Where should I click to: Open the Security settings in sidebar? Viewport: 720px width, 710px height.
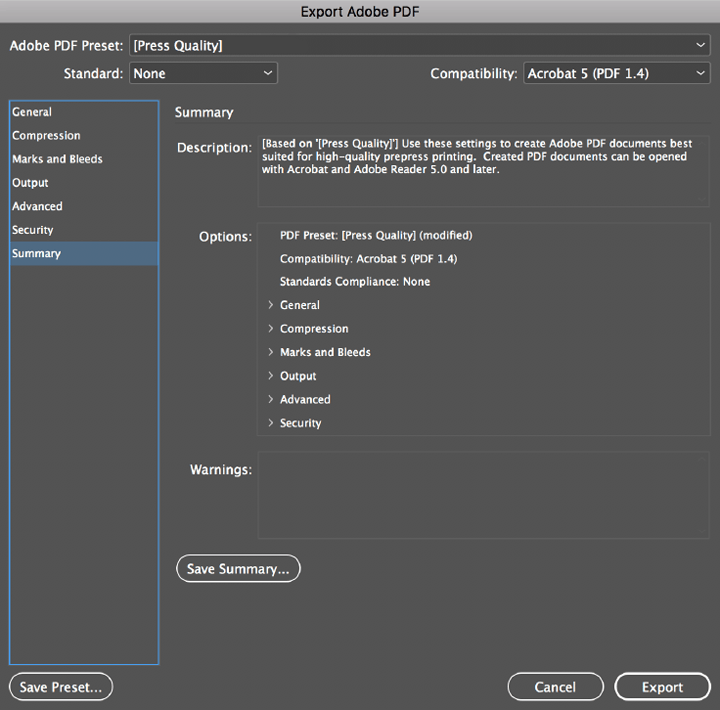coord(32,230)
